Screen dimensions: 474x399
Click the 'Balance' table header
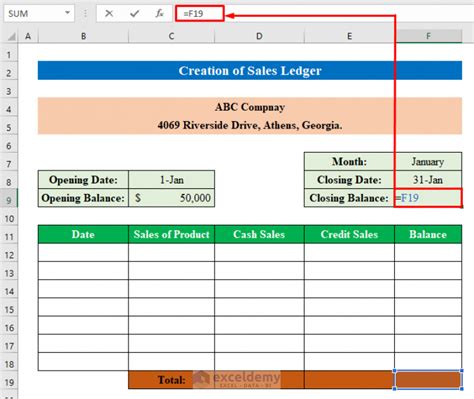point(428,234)
